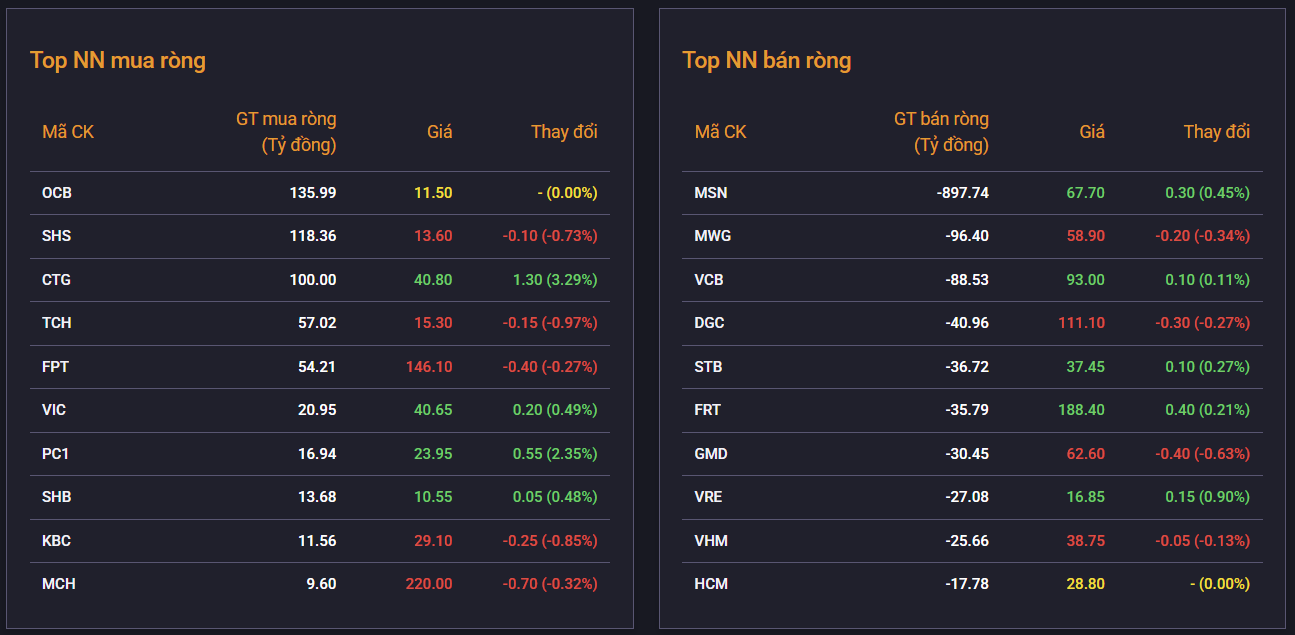Pick the FRT stock code
The width and height of the screenshot is (1295, 635).
click(708, 410)
